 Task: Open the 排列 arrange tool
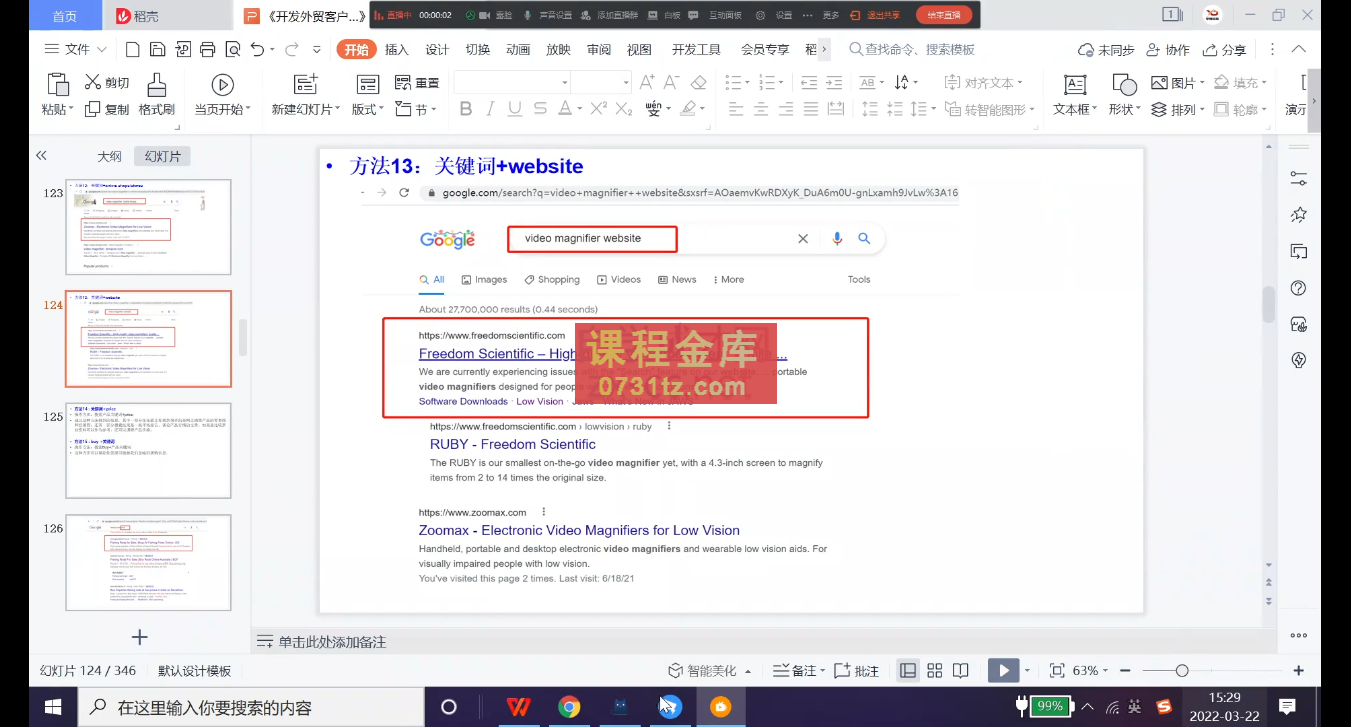point(1177,109)
